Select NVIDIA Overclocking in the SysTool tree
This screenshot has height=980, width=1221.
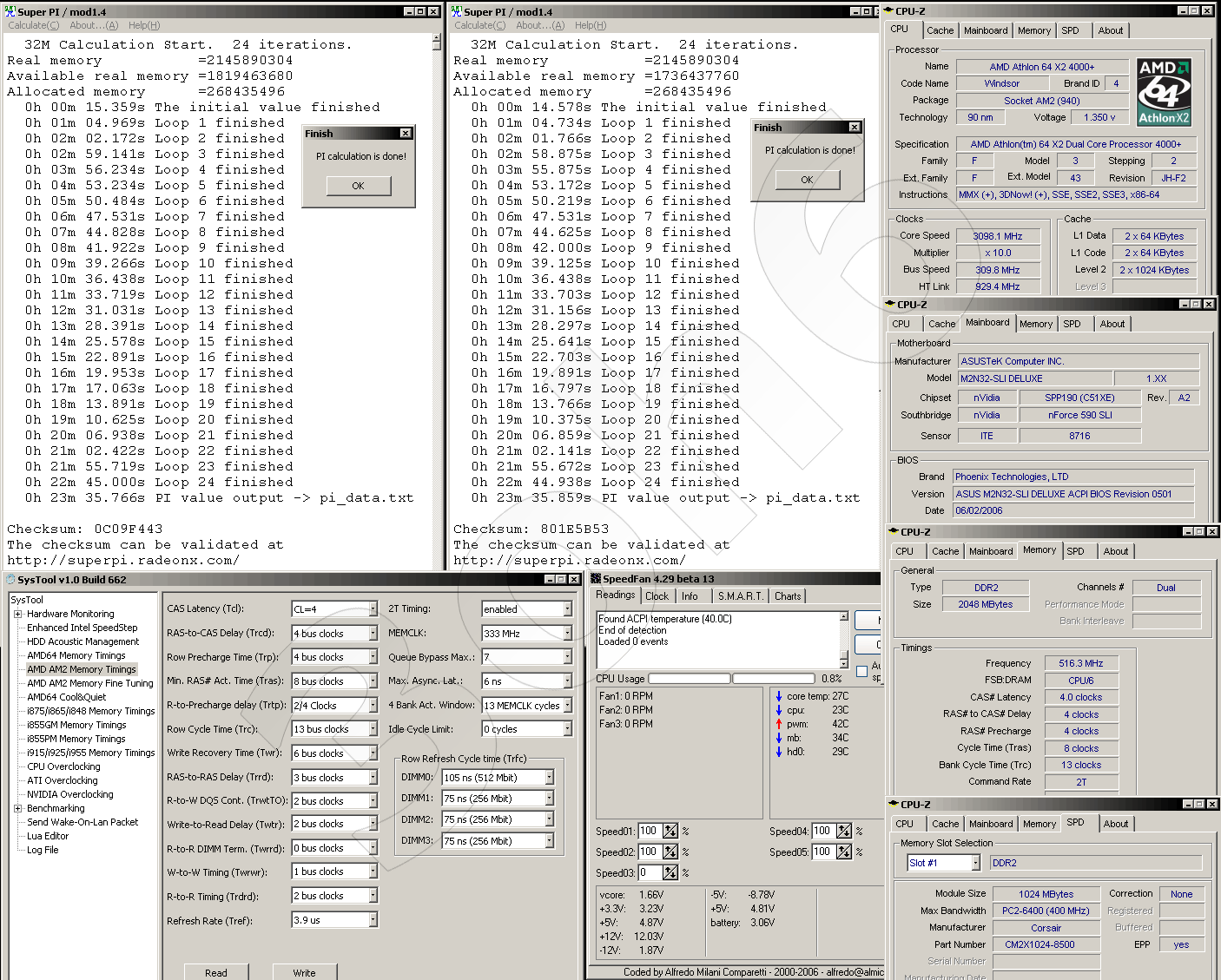pos(69,794)
